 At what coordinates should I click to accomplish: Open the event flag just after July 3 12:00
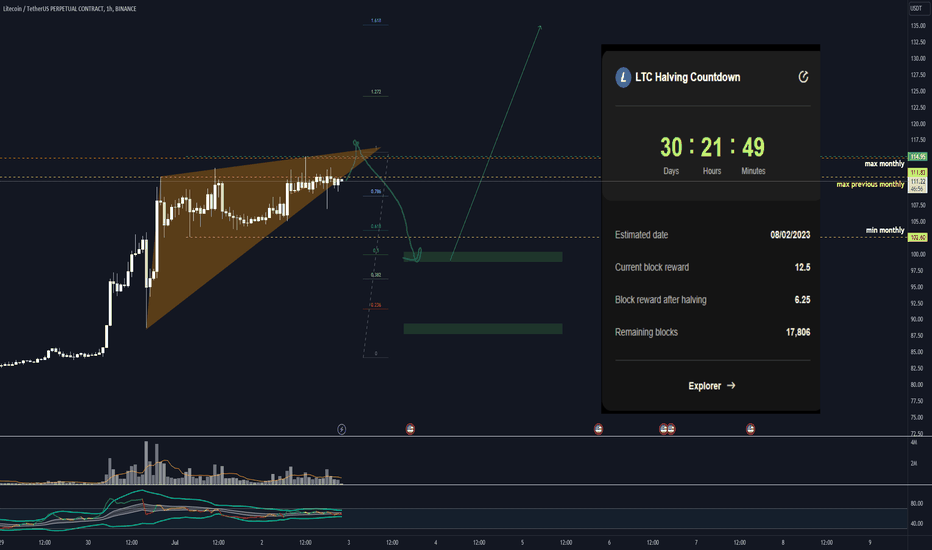tap(410, 429)
